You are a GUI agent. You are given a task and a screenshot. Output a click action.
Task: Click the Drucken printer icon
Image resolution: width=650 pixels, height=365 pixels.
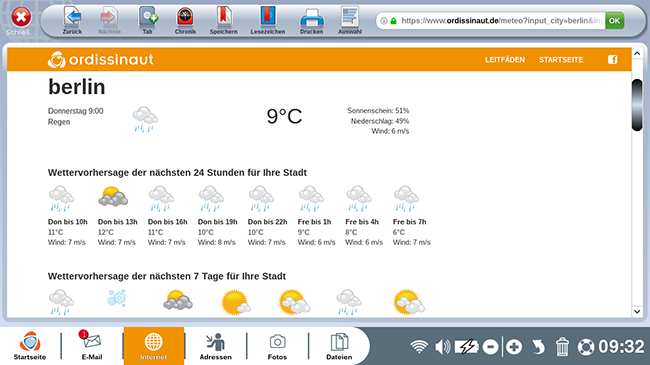[311, 18]
